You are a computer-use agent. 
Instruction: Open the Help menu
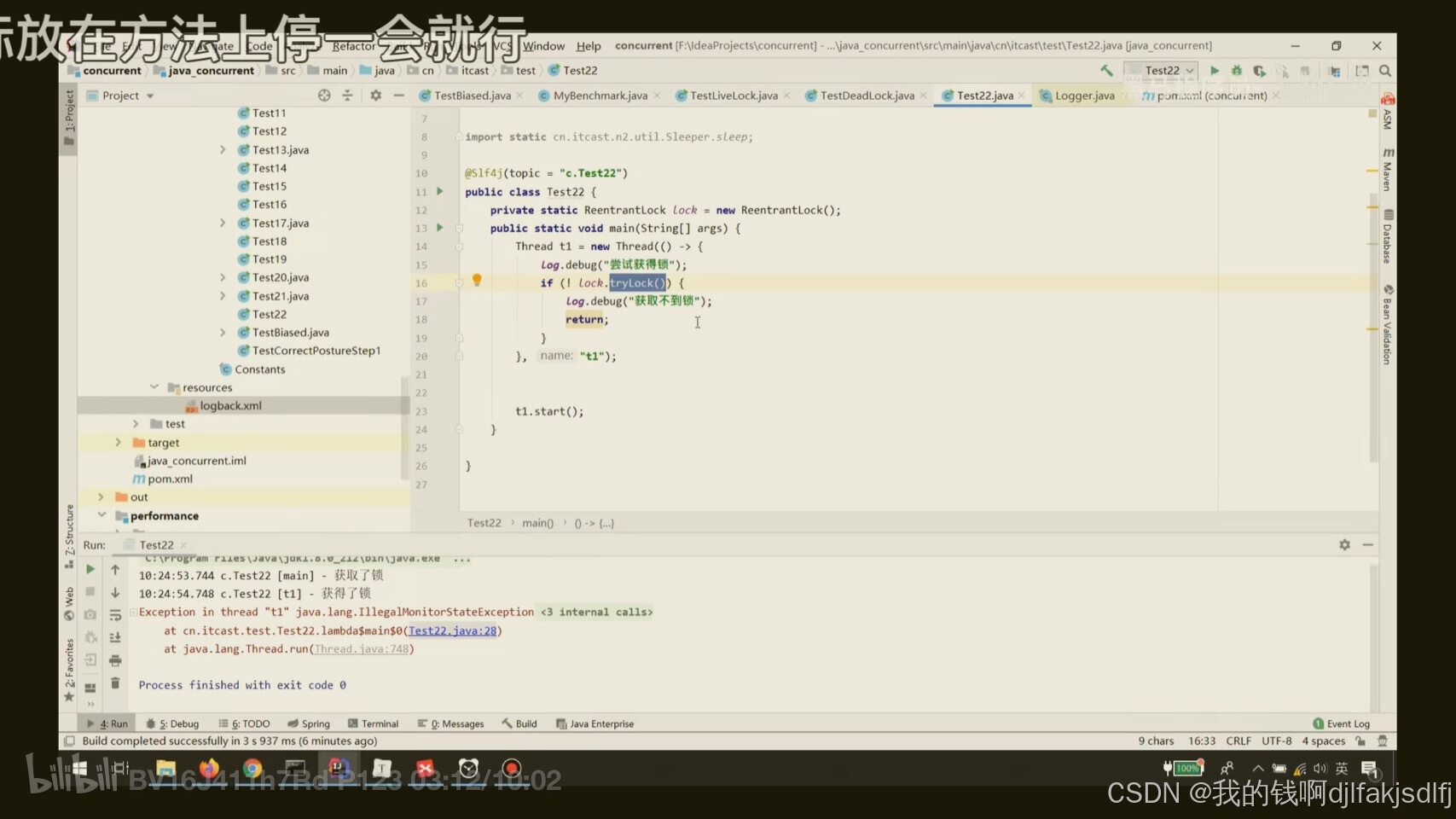click(x=589, y=46)
